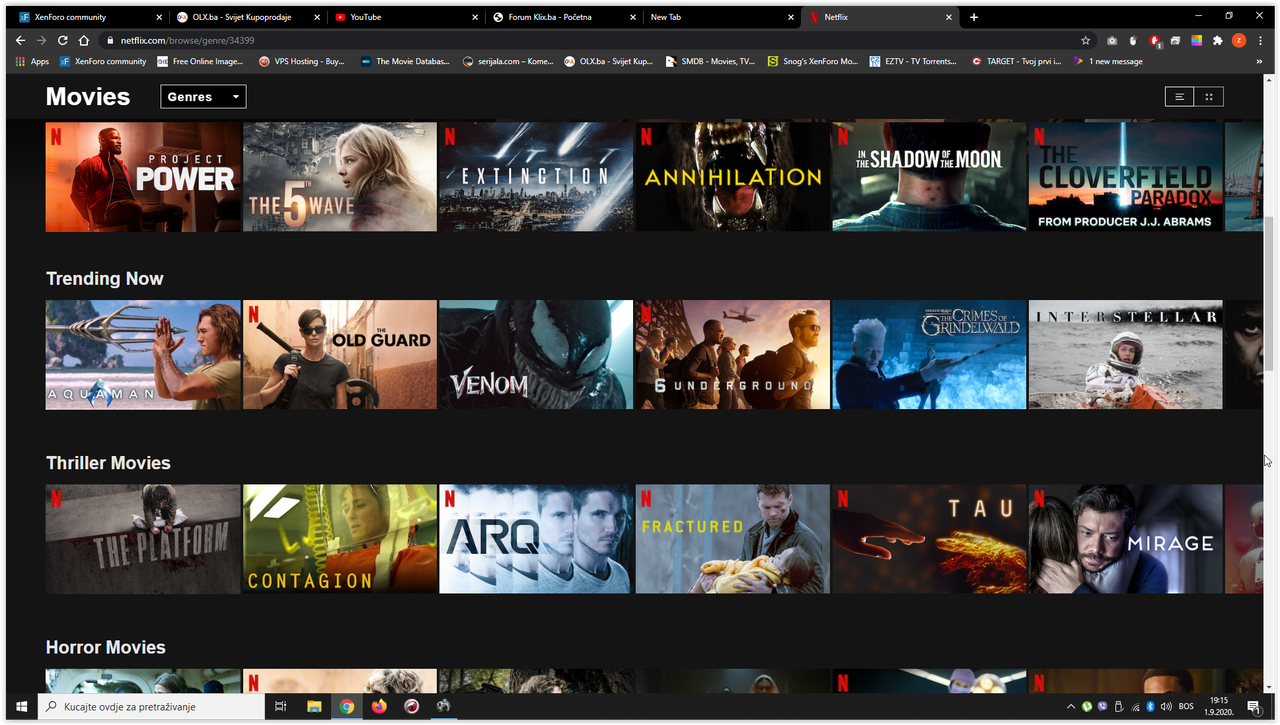This screenshot has height=725, width=1280.
Task: Open the serijala.com bookmark
Action: point(508,61)
